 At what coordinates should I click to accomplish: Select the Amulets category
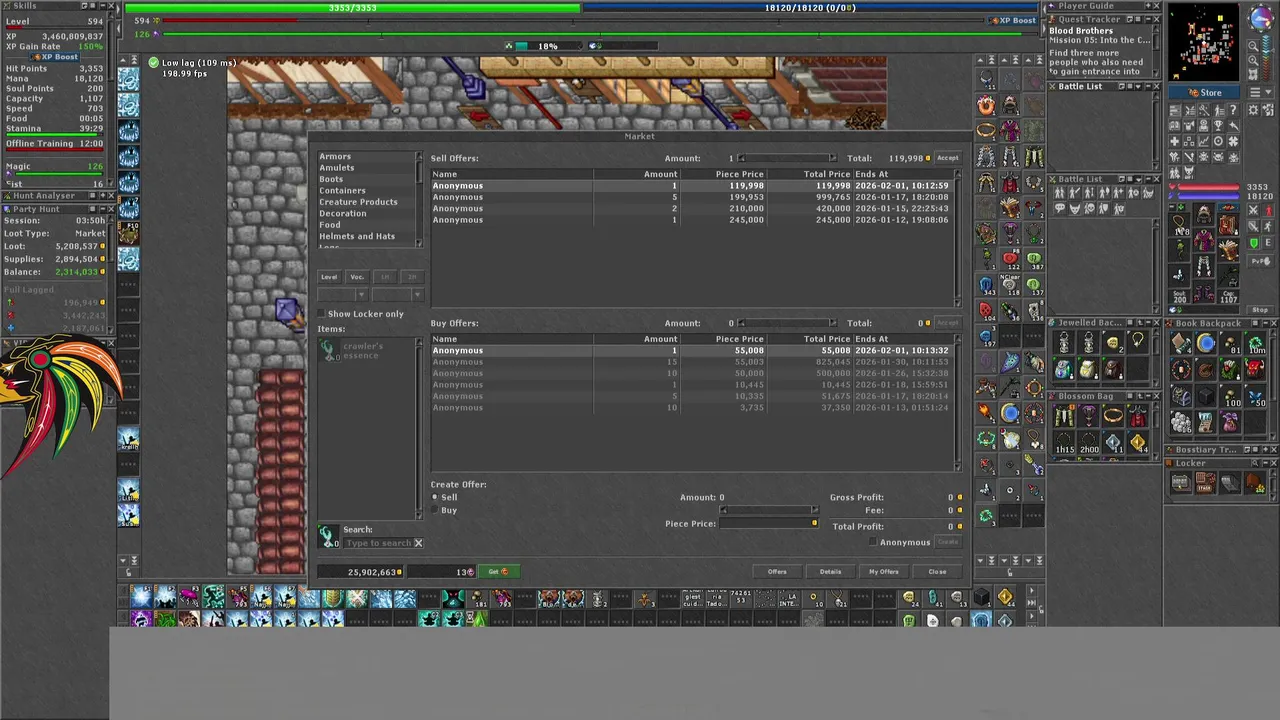pyautogui.click(x=337, y=168)
